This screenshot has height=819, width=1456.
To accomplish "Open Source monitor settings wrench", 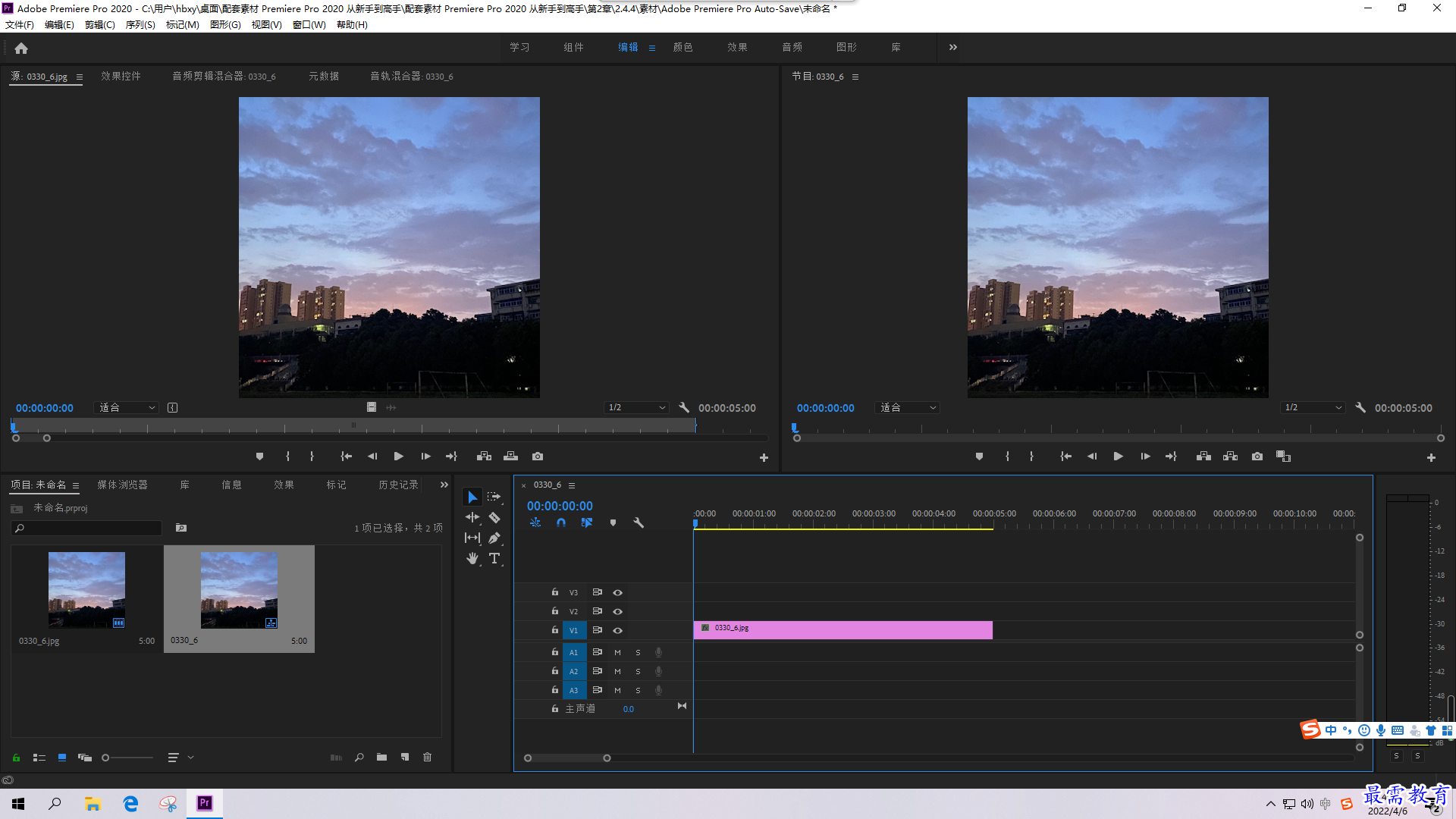I will click(x=684, y=408).
